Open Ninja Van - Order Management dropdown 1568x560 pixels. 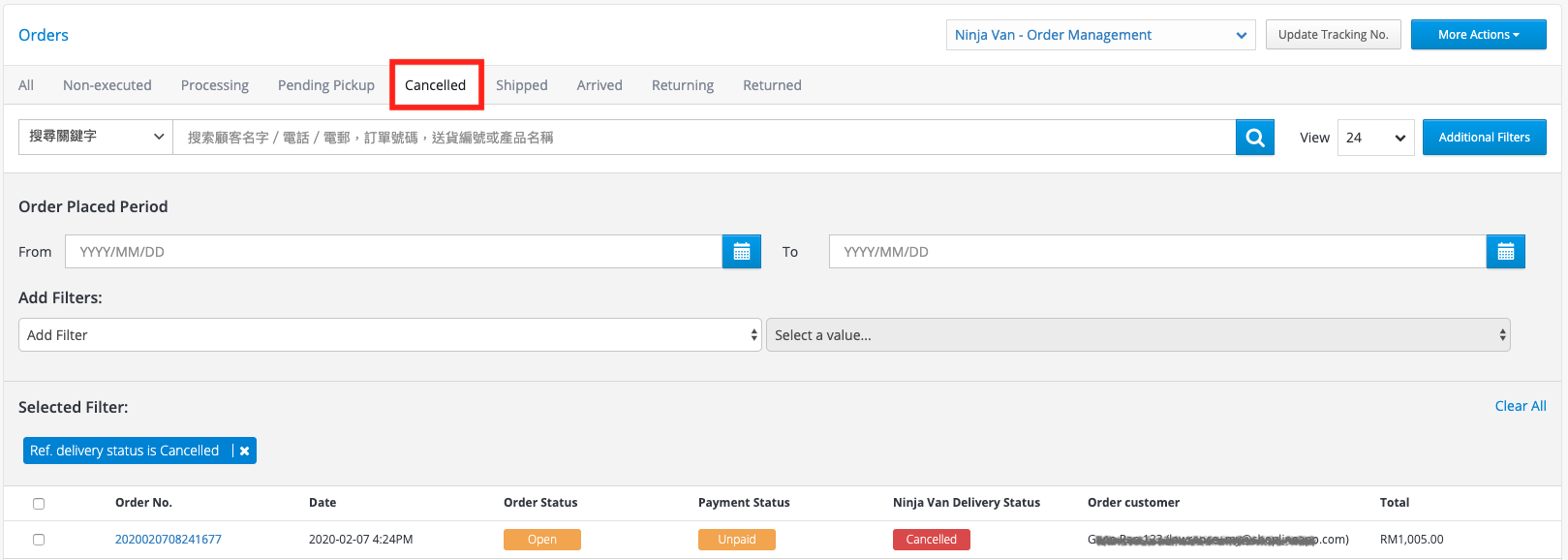[x=1101, y=35]
